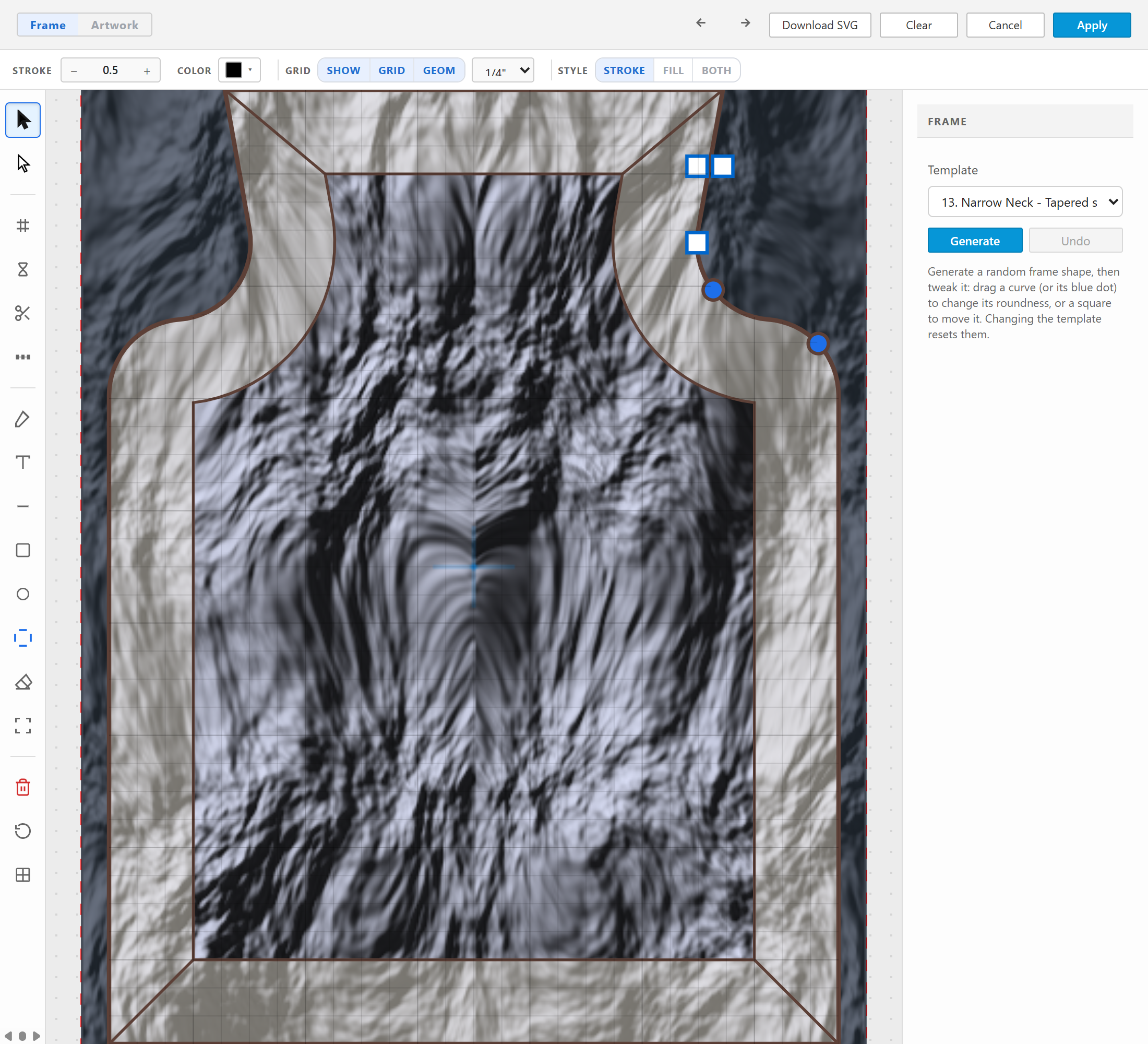Choose the hash grid tool
Screen dimensions: 1148x1044
pos(23,226)
